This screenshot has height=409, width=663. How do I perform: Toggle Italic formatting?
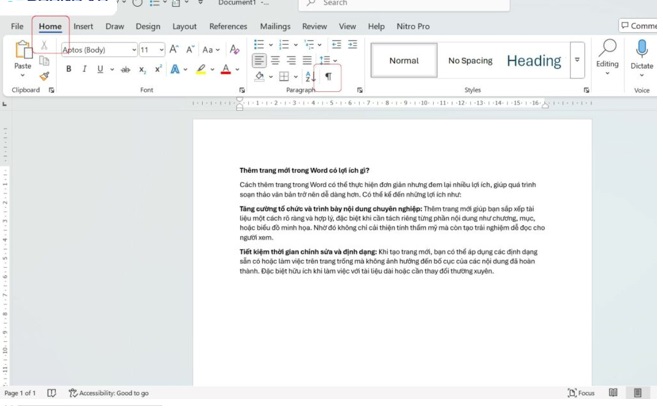(x=84, y=69)
